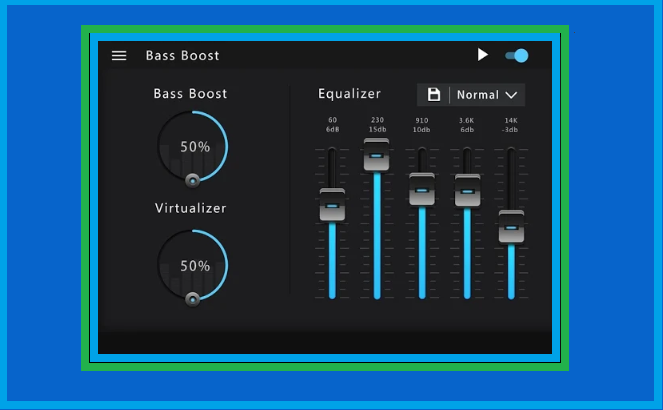
Task: Click the Virtualizer 50% value
Action: tap(195, 266)
